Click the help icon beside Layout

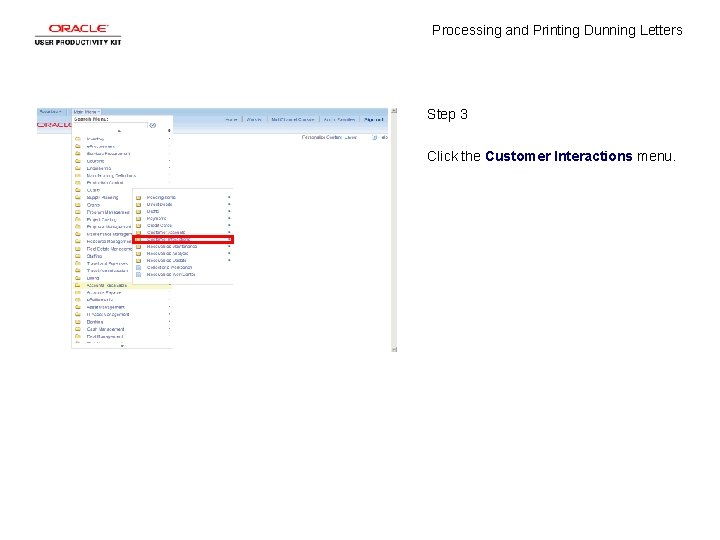(375, 137)
